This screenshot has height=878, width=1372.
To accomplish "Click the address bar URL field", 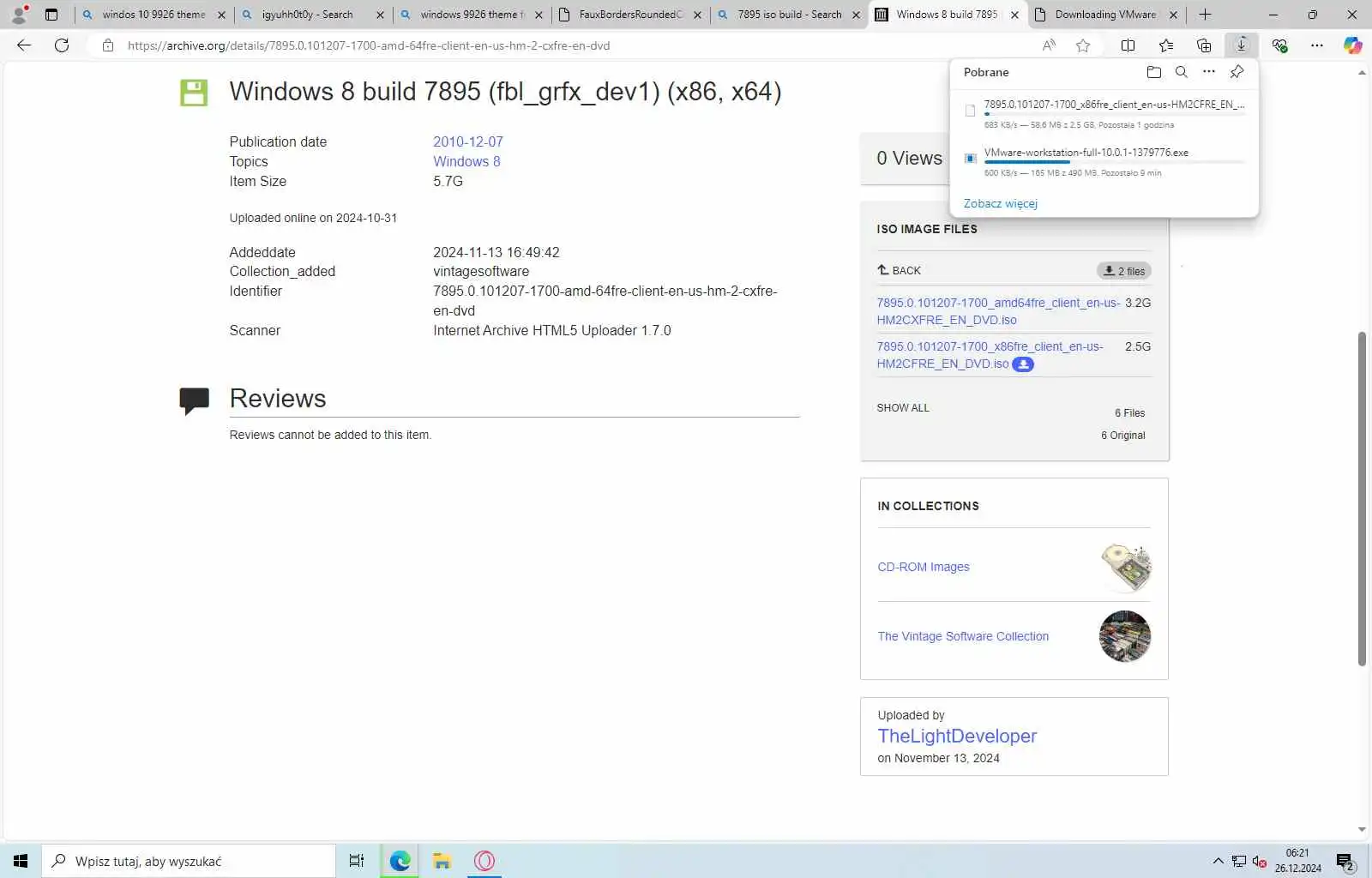I will [x=566, y=45].
